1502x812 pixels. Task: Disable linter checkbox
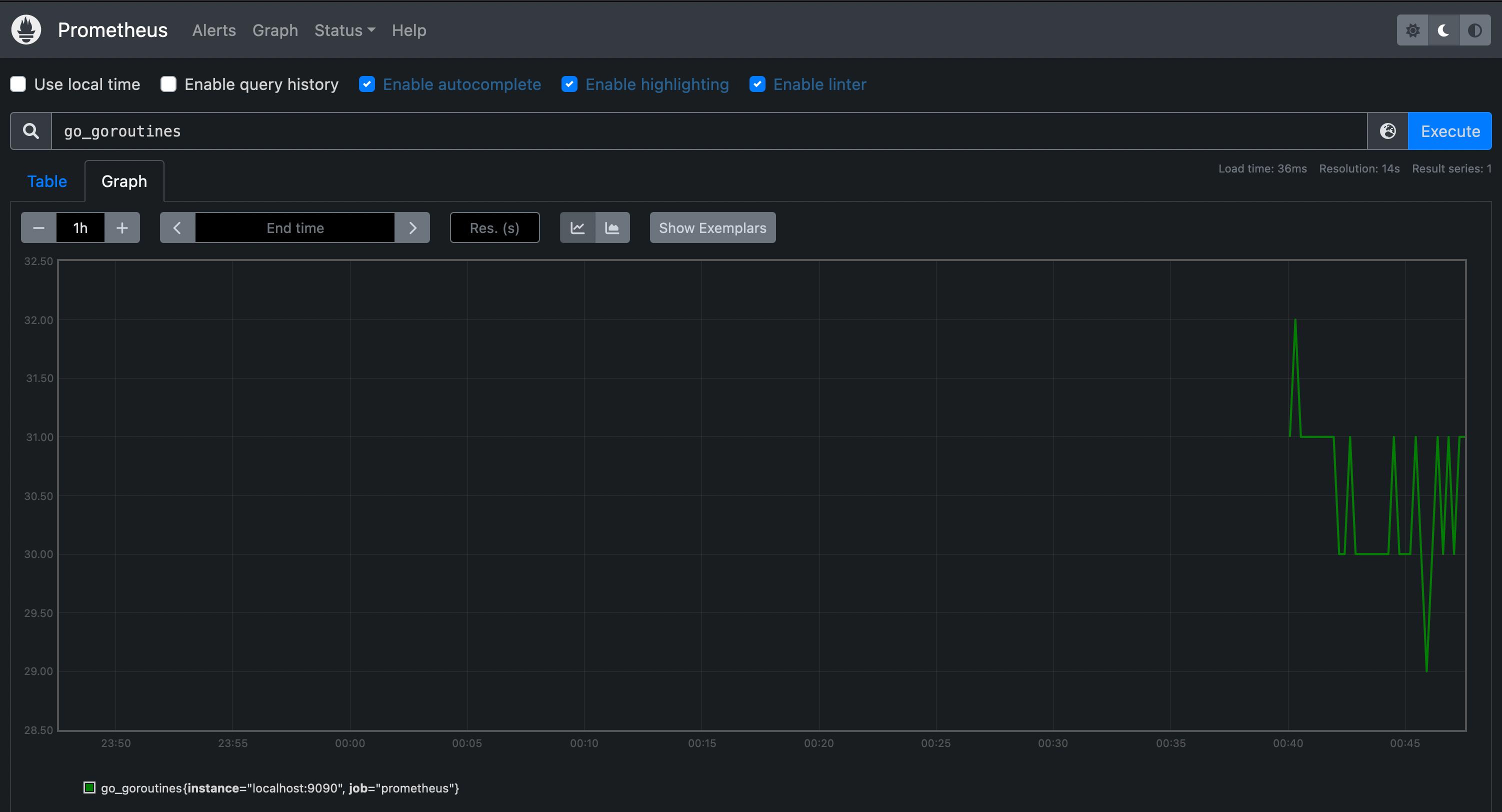pos(757,84)
